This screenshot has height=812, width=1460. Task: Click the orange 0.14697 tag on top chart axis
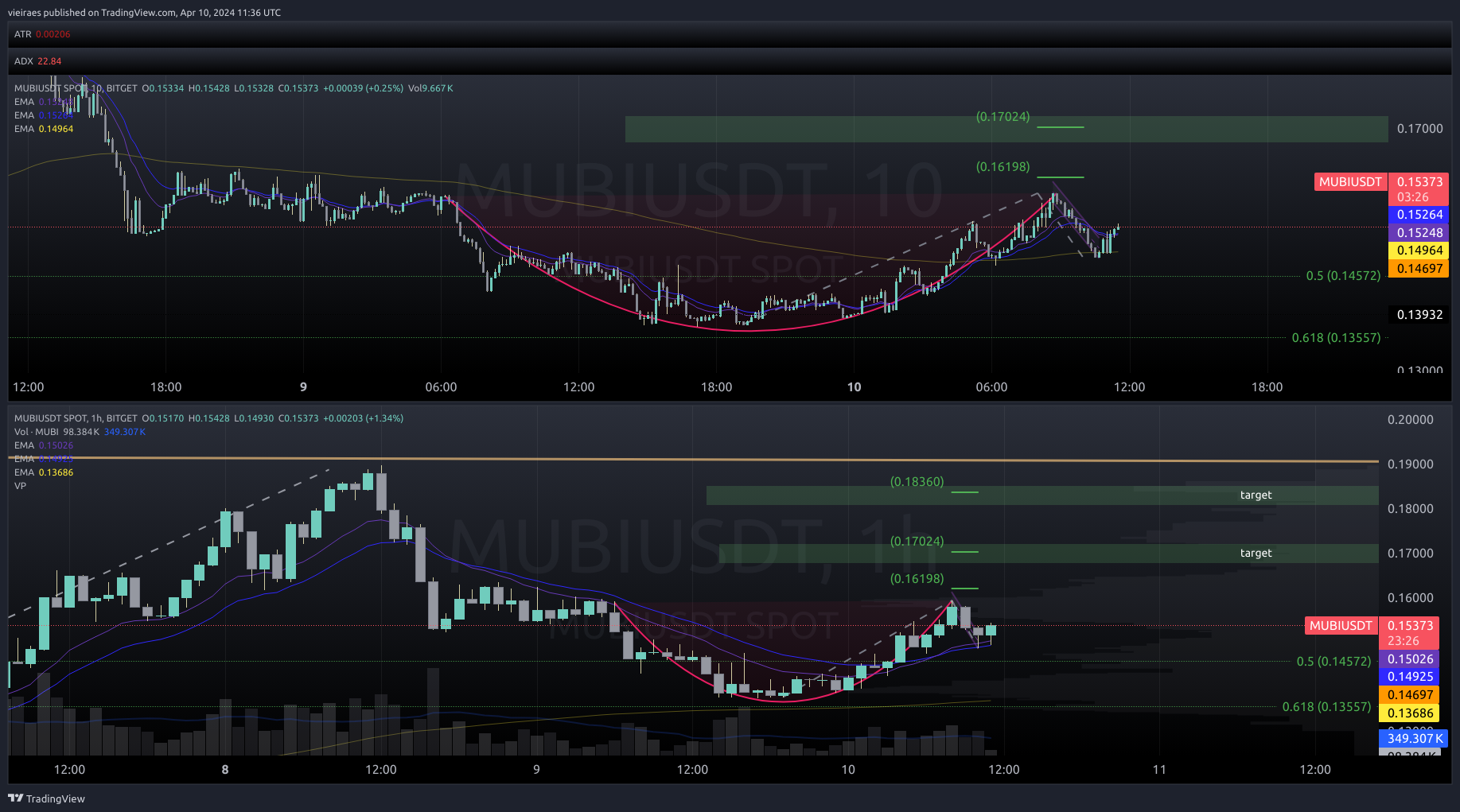coord(1419,269)
